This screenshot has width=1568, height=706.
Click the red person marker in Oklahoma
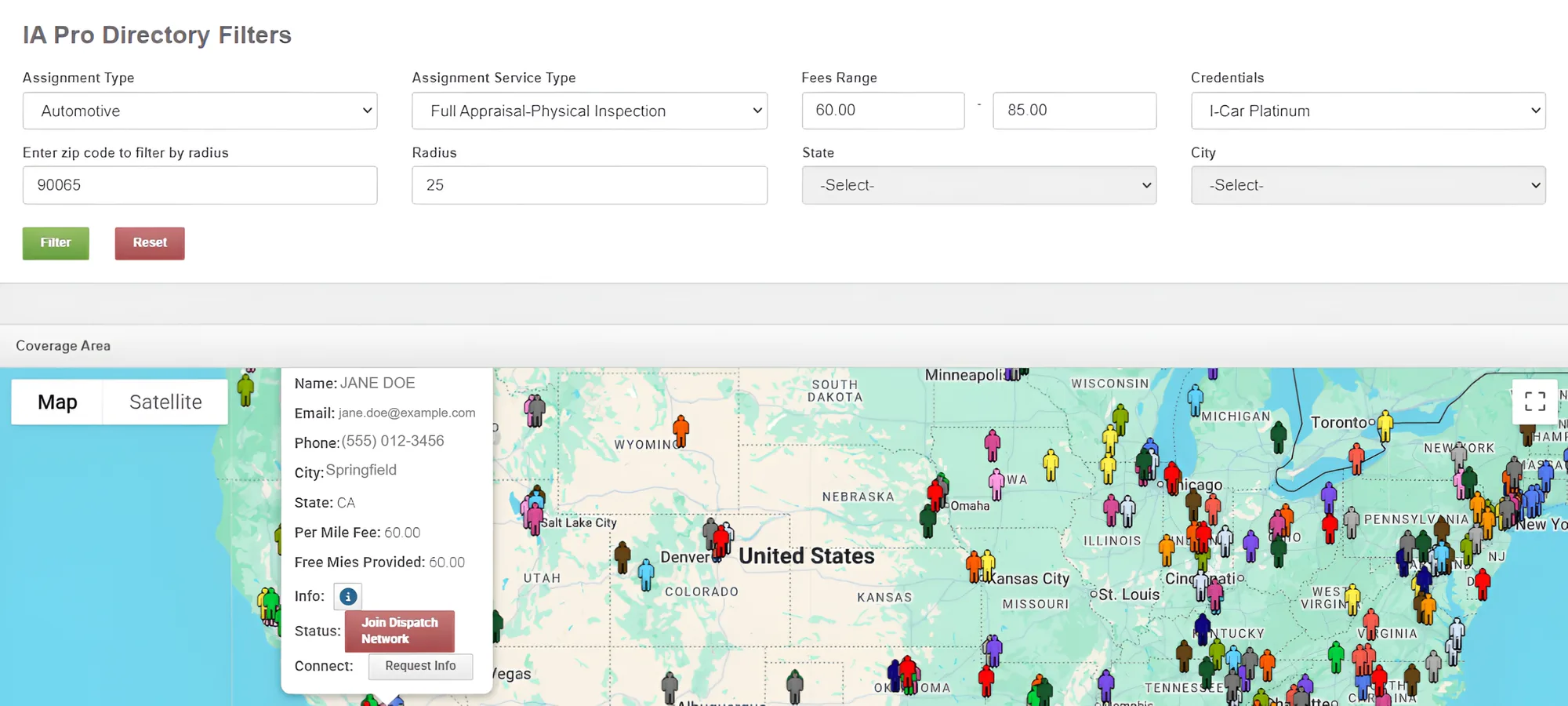[908, 671]
